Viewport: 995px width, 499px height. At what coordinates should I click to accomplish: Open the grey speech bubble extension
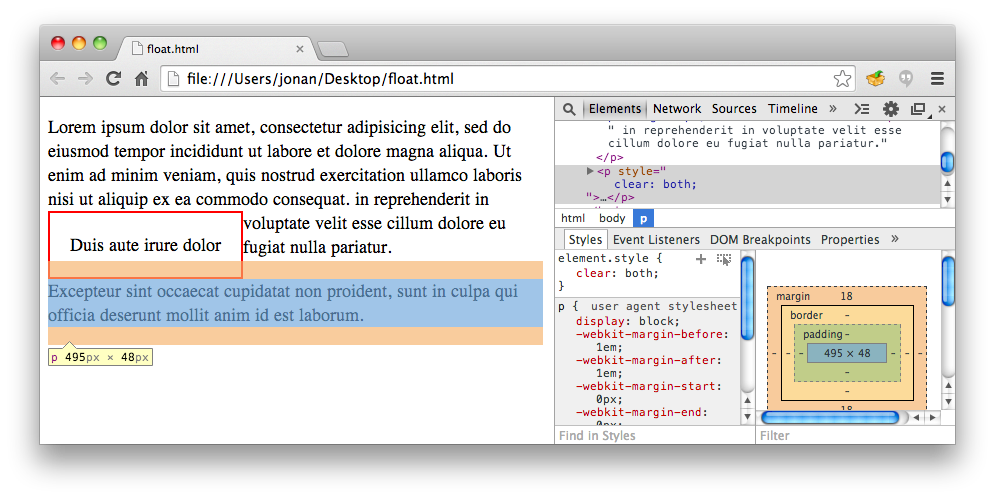click(x=906, y=79)
